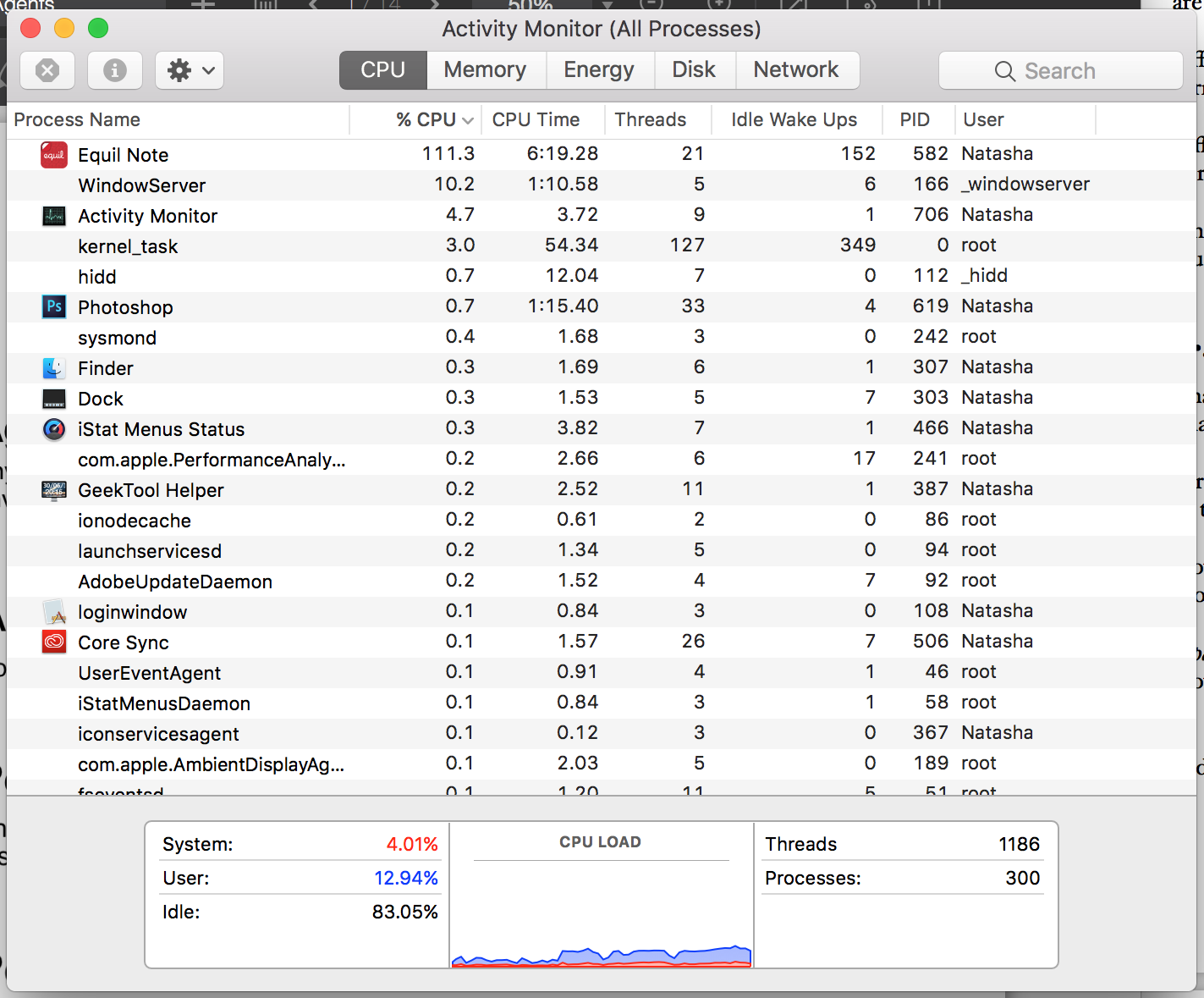Switch to the CPU tab
This screenshot has height=998, width=1204.
tap(383, 69)
